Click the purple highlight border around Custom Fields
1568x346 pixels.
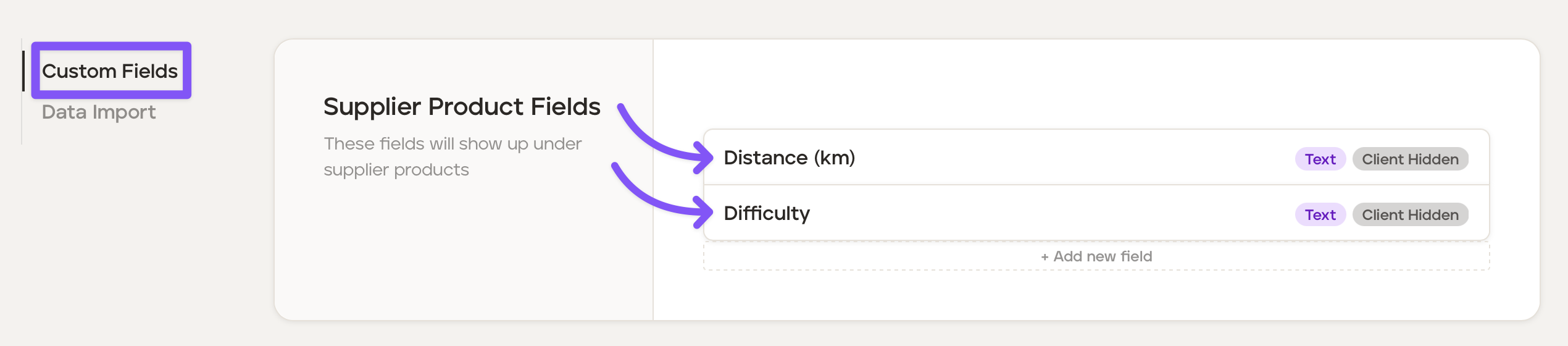[x=111, y=46]
